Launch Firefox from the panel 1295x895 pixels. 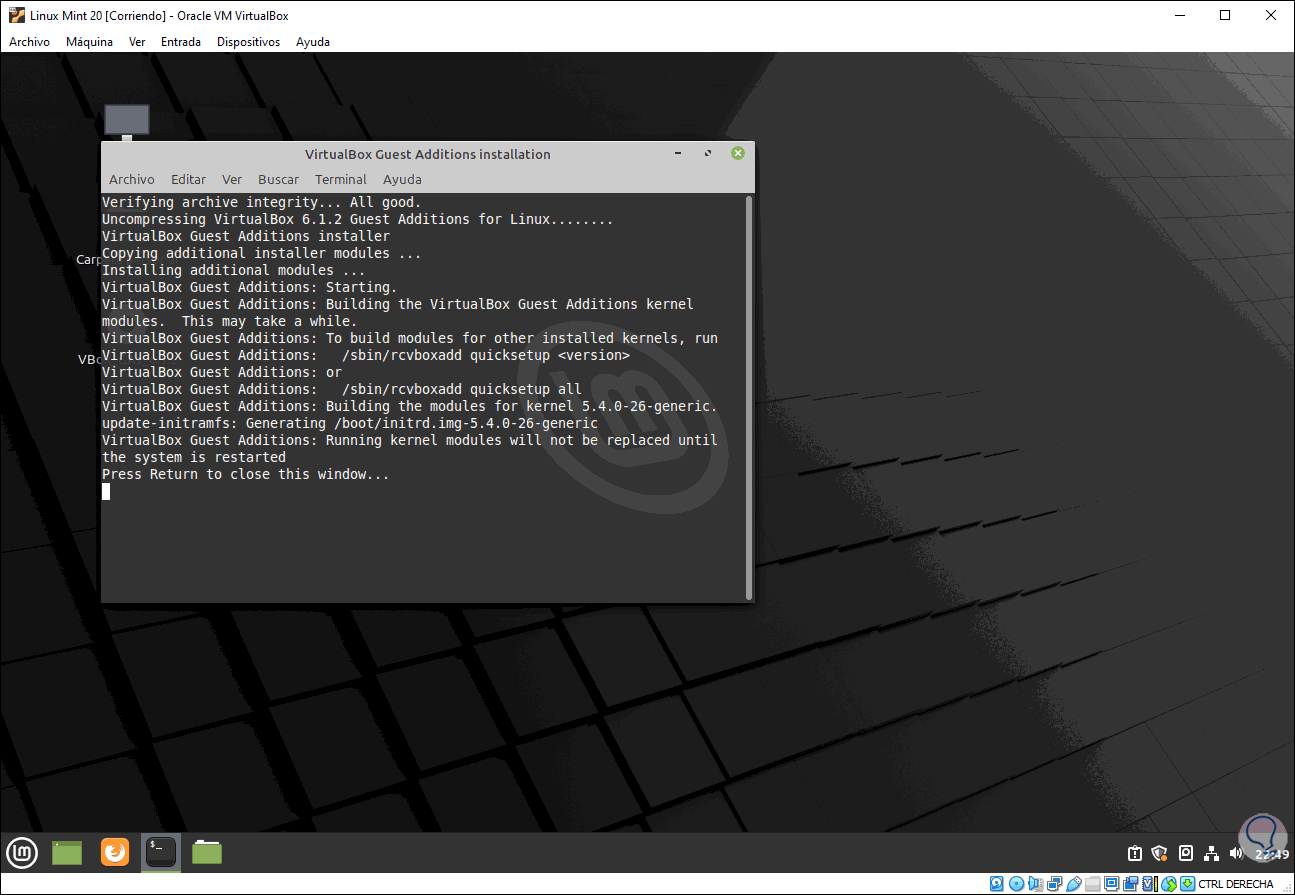[x=115, y=852]
